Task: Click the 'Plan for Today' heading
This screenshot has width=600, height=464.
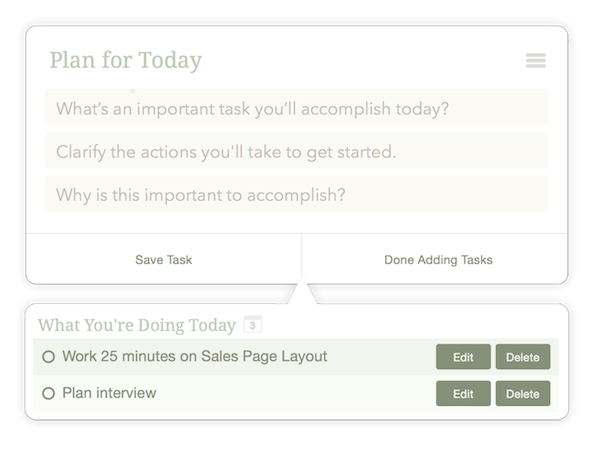Action: 125,60
